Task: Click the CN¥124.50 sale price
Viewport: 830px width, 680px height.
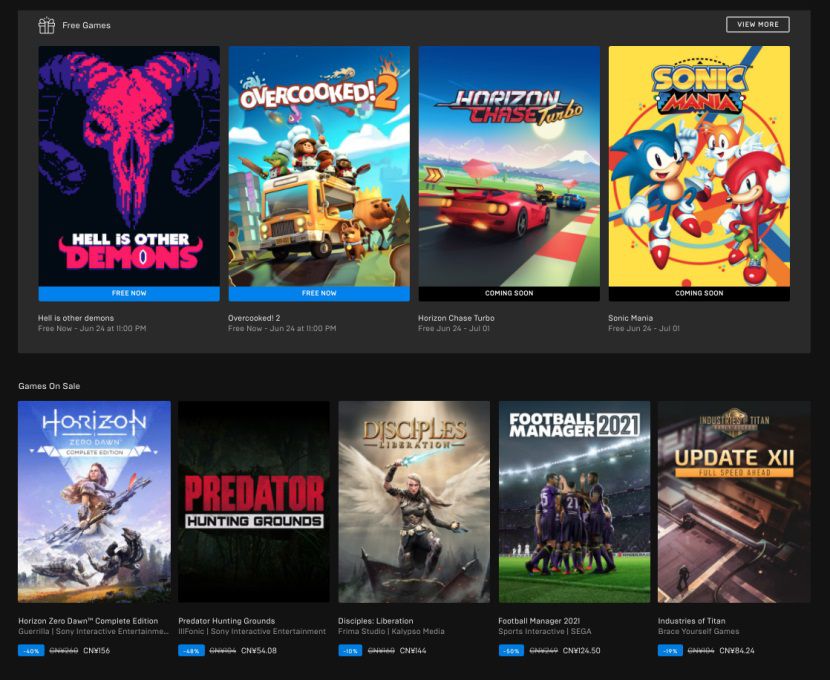Action: pyautogui.click(x=582, y=651)
